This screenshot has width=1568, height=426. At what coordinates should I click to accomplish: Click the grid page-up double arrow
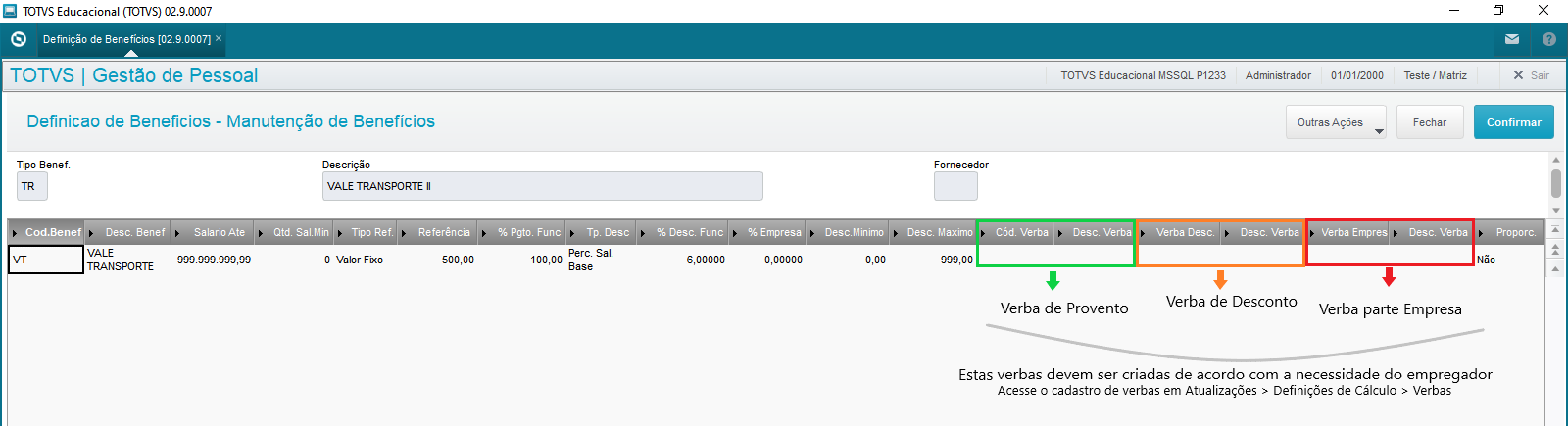tap(1555, 250)
